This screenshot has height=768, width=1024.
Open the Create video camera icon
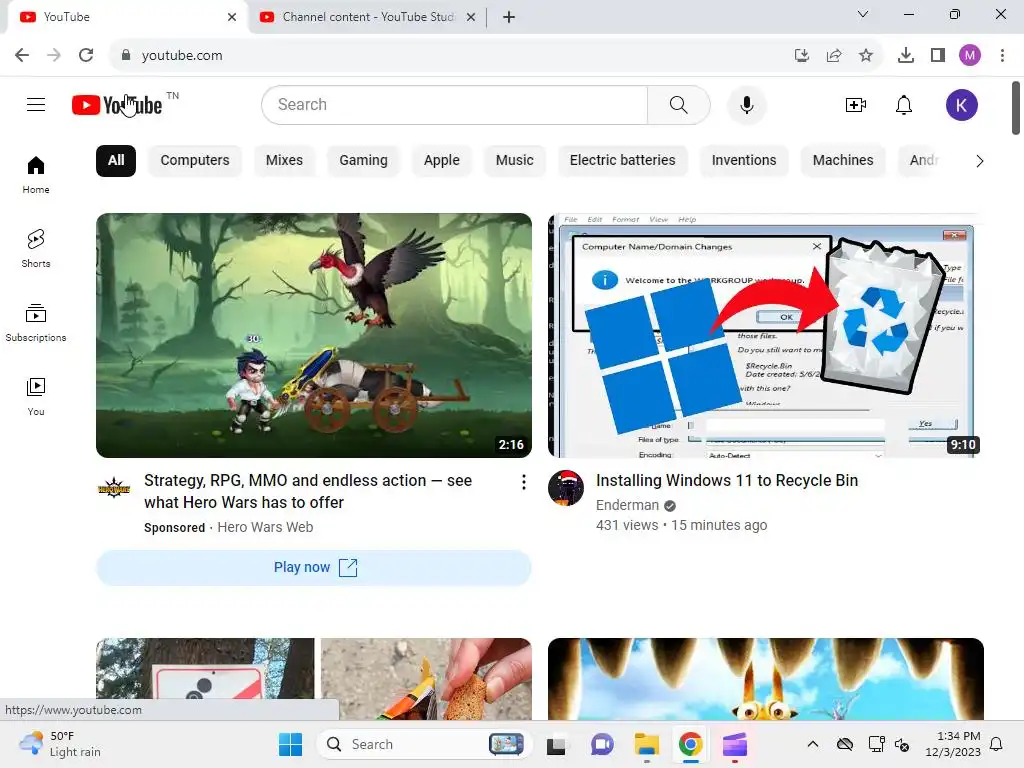pyautogui.click(x=856, y=104)
